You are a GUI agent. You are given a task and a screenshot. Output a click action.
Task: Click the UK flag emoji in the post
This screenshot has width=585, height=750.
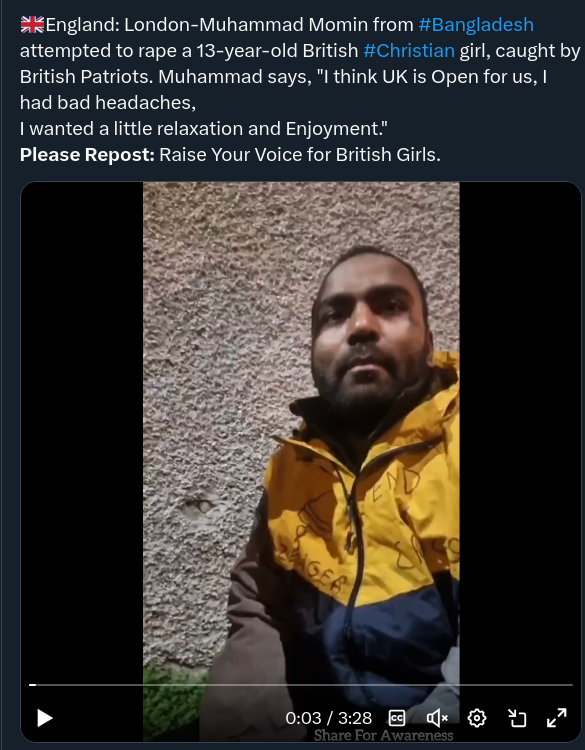[32, 24]
